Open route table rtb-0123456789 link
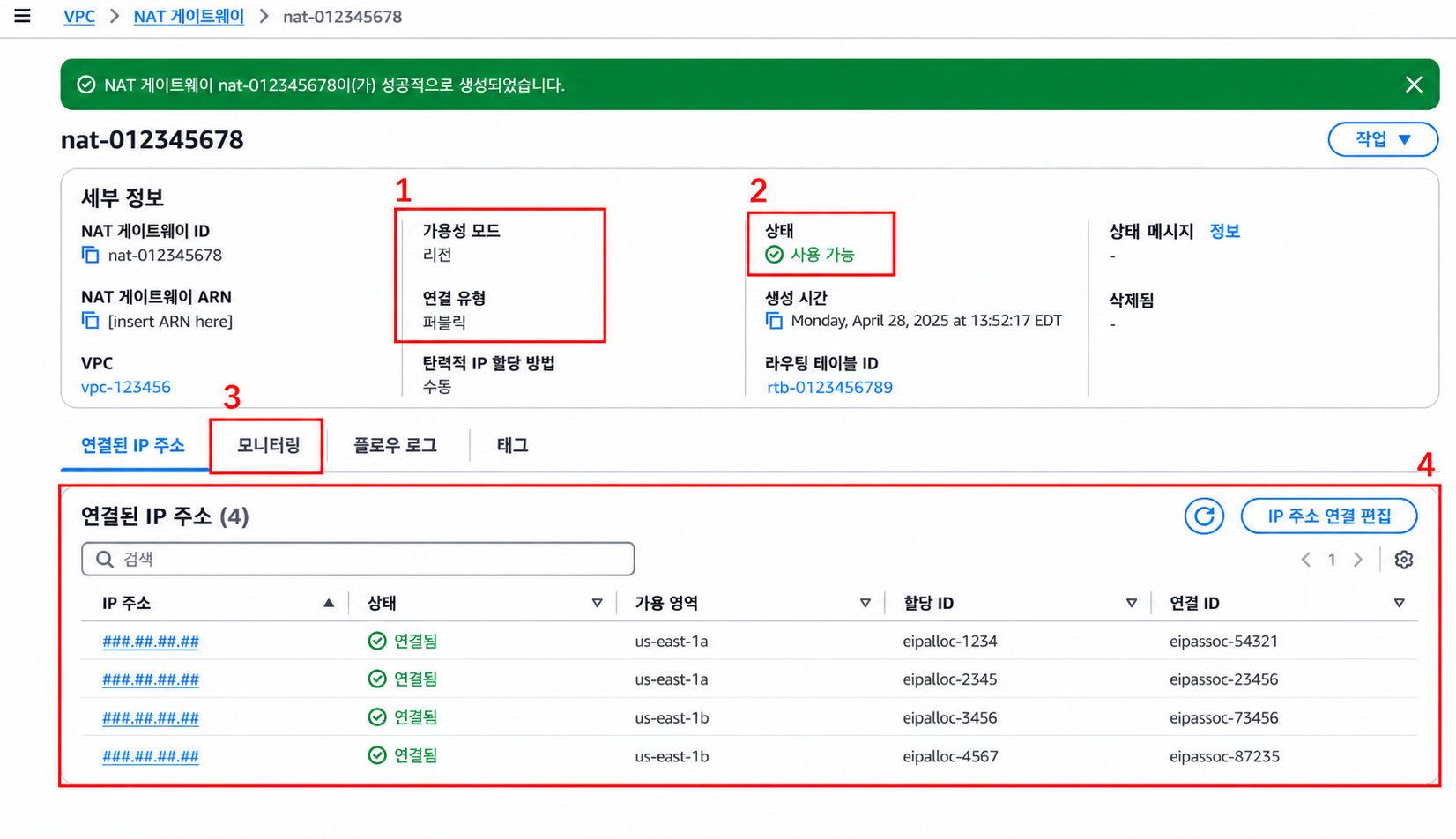This screenshot has width=1456, height=839. click(829, 387)
